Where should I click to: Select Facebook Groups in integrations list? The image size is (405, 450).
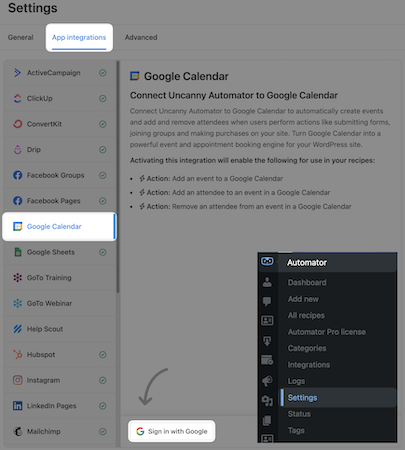click(60, 175)
